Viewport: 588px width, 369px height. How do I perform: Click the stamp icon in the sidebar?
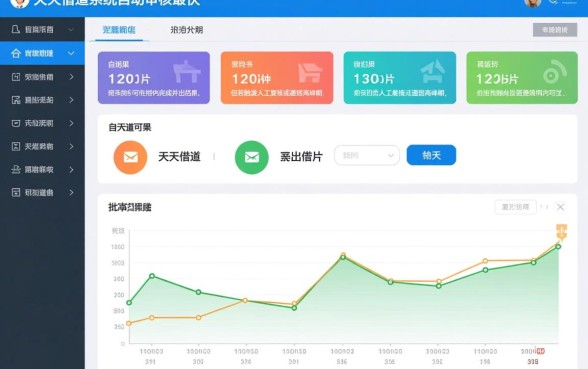[x=16, y=170]
